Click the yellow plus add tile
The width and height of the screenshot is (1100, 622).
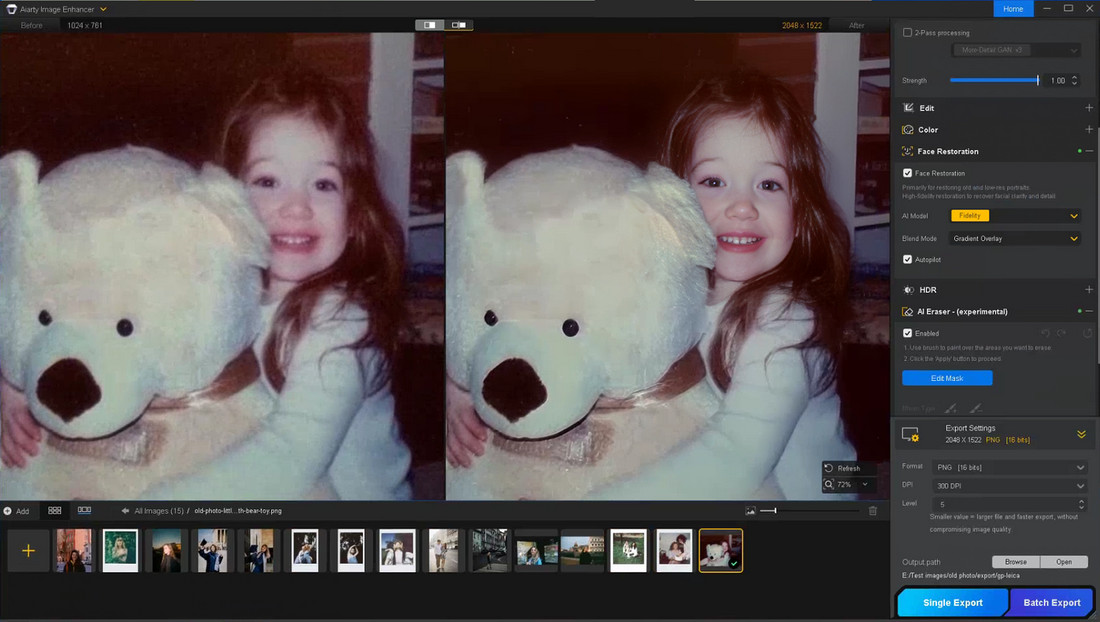tap(28, 550)
